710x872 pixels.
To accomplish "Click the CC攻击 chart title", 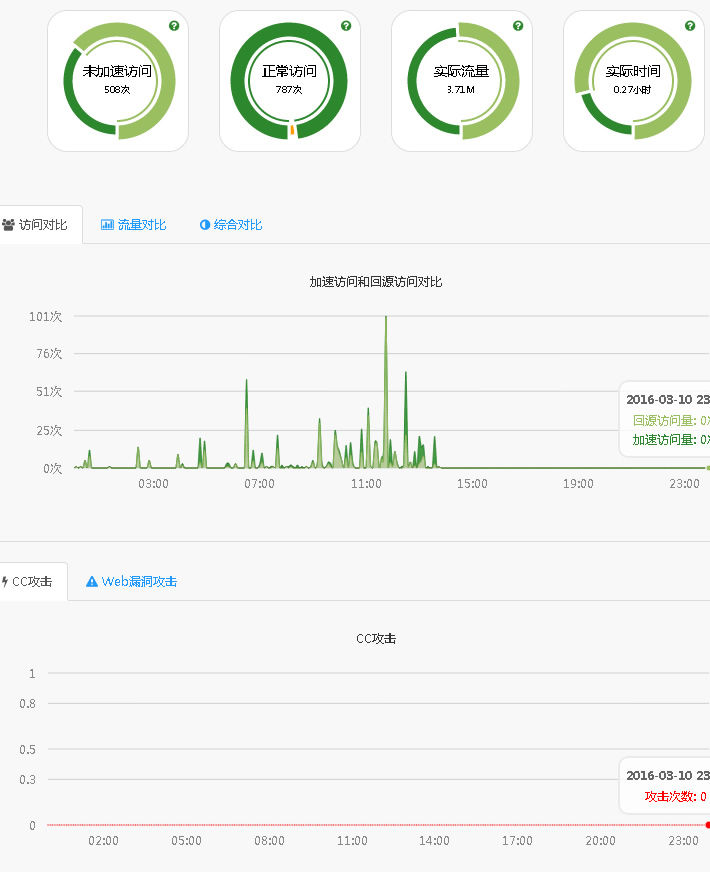I will (376, 638).
